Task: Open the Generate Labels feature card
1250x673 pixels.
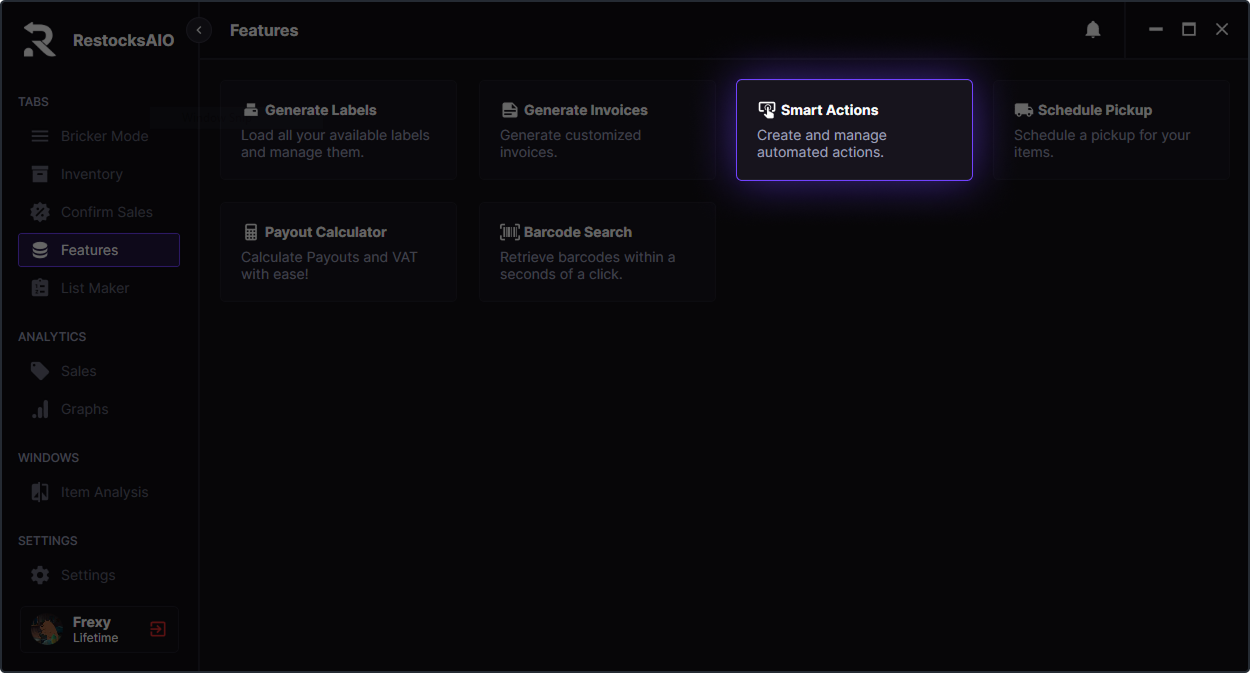Action: coord(339,130)
